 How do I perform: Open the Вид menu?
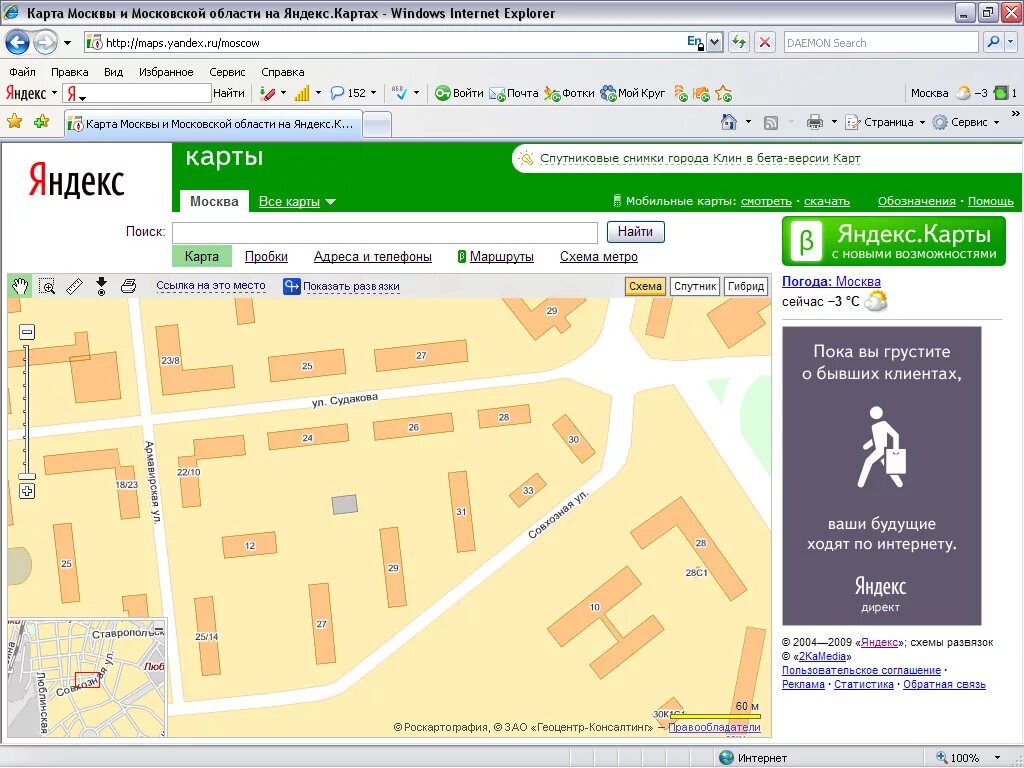[114, 72]
